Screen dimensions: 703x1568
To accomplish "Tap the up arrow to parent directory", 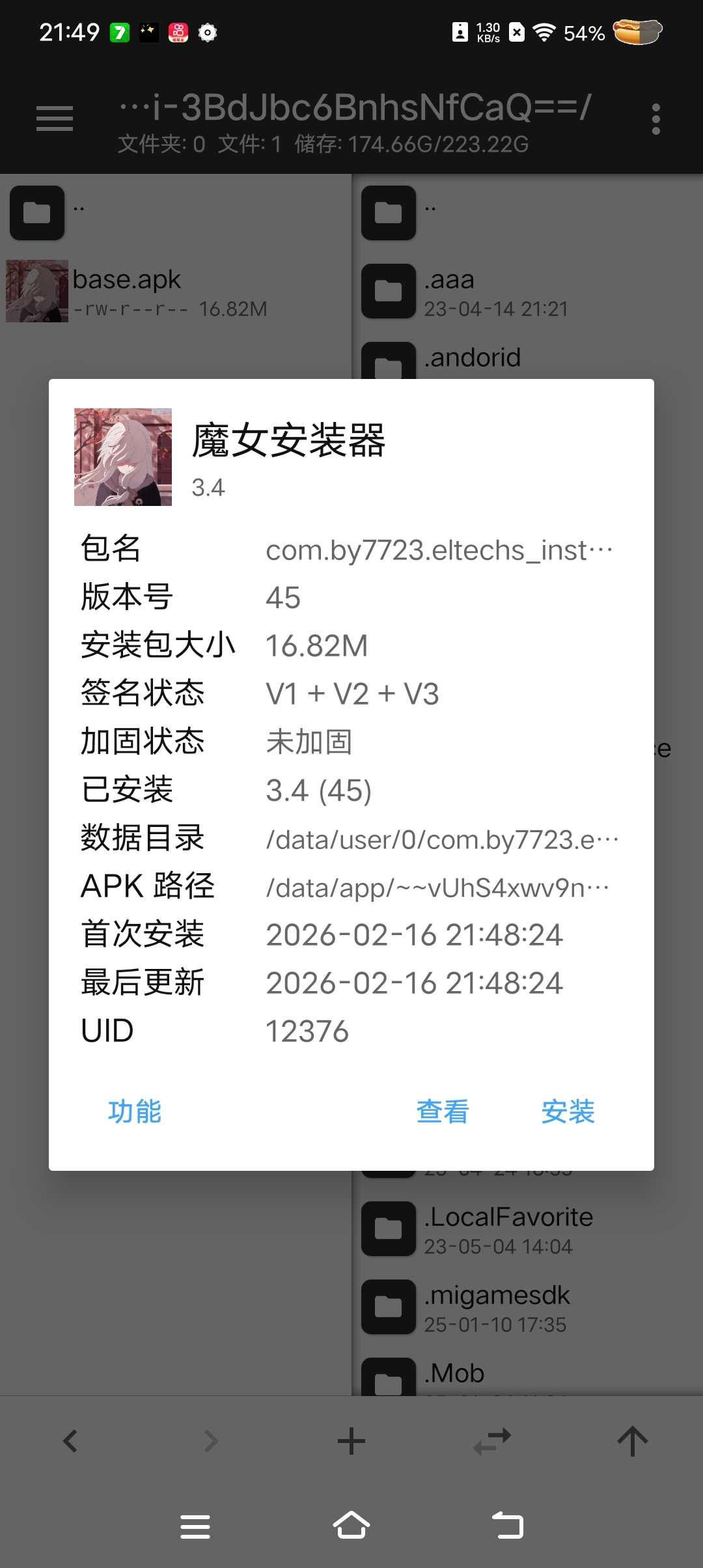I will [x=633, y=1441].
